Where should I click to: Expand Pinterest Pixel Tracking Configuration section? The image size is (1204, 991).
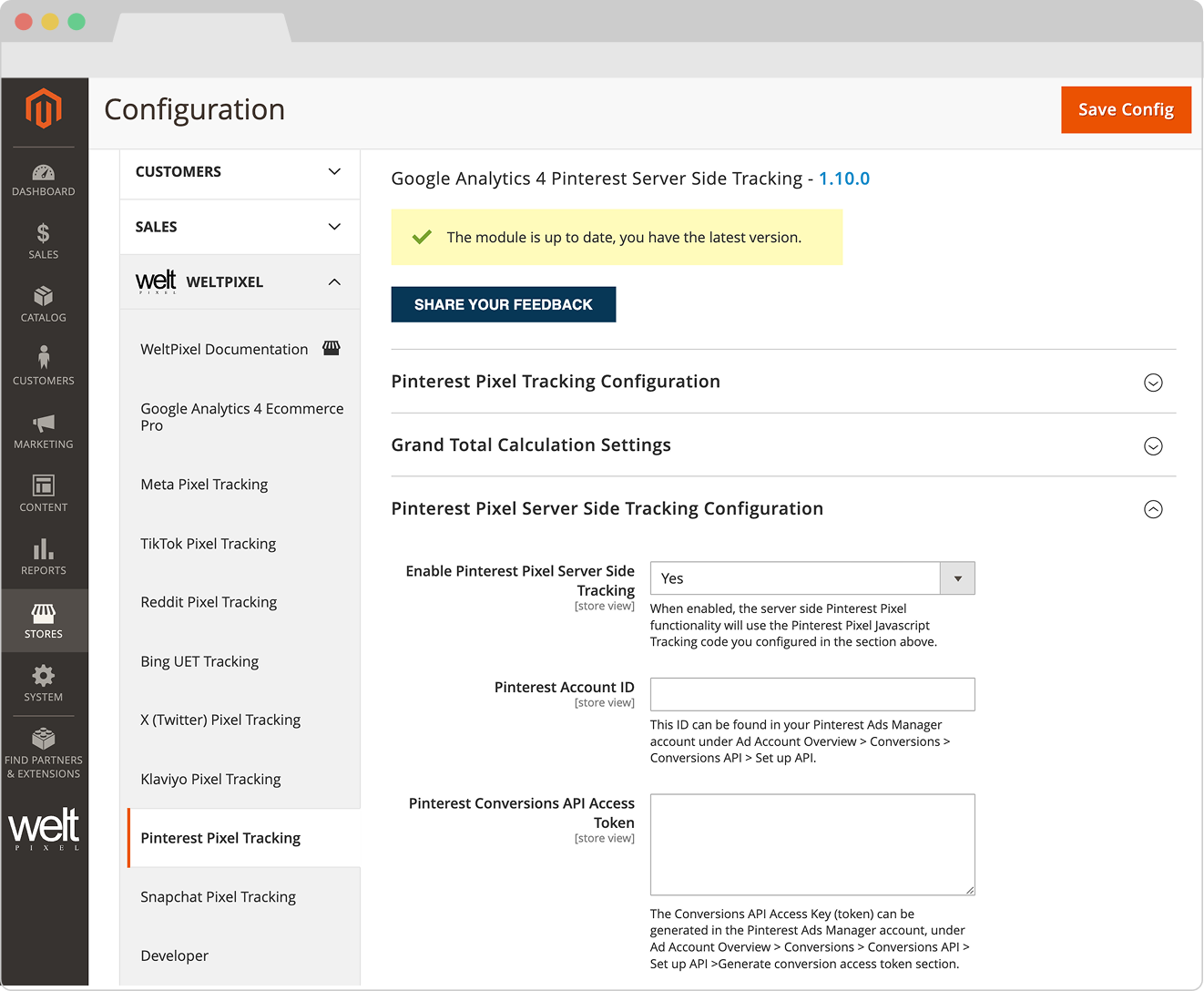[x=1152, y=383]
